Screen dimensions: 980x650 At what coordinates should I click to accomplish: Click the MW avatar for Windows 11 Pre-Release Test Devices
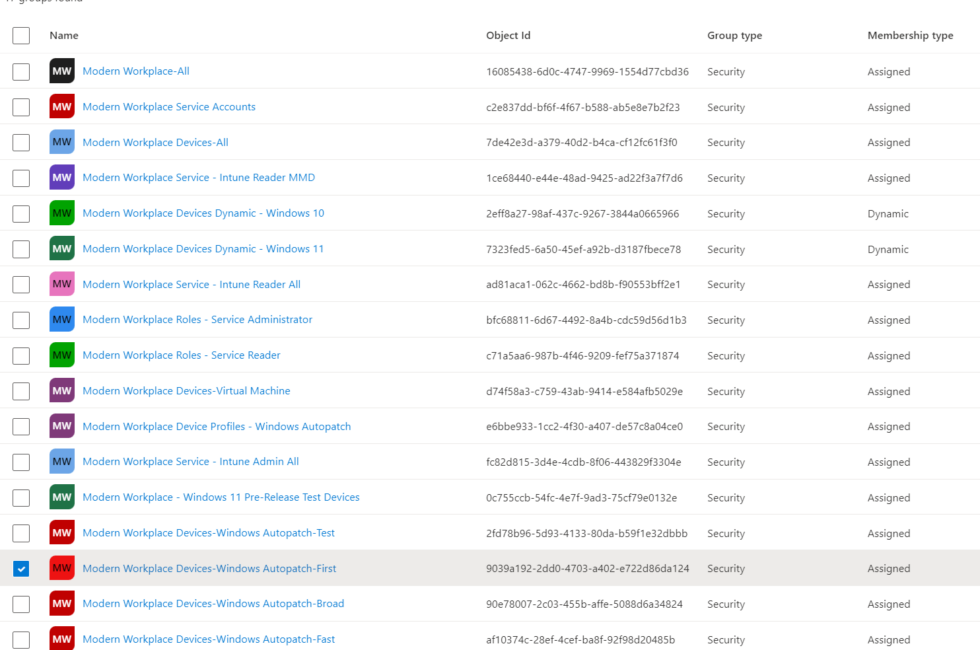point(62,497)
